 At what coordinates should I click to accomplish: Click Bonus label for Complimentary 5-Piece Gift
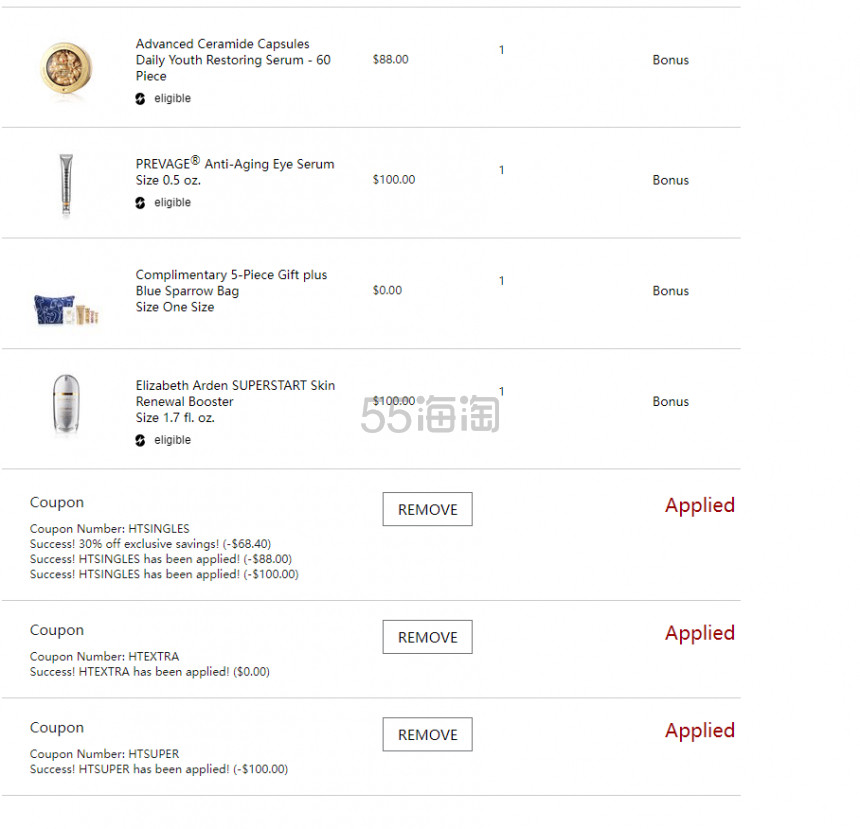tap(670, 291)
